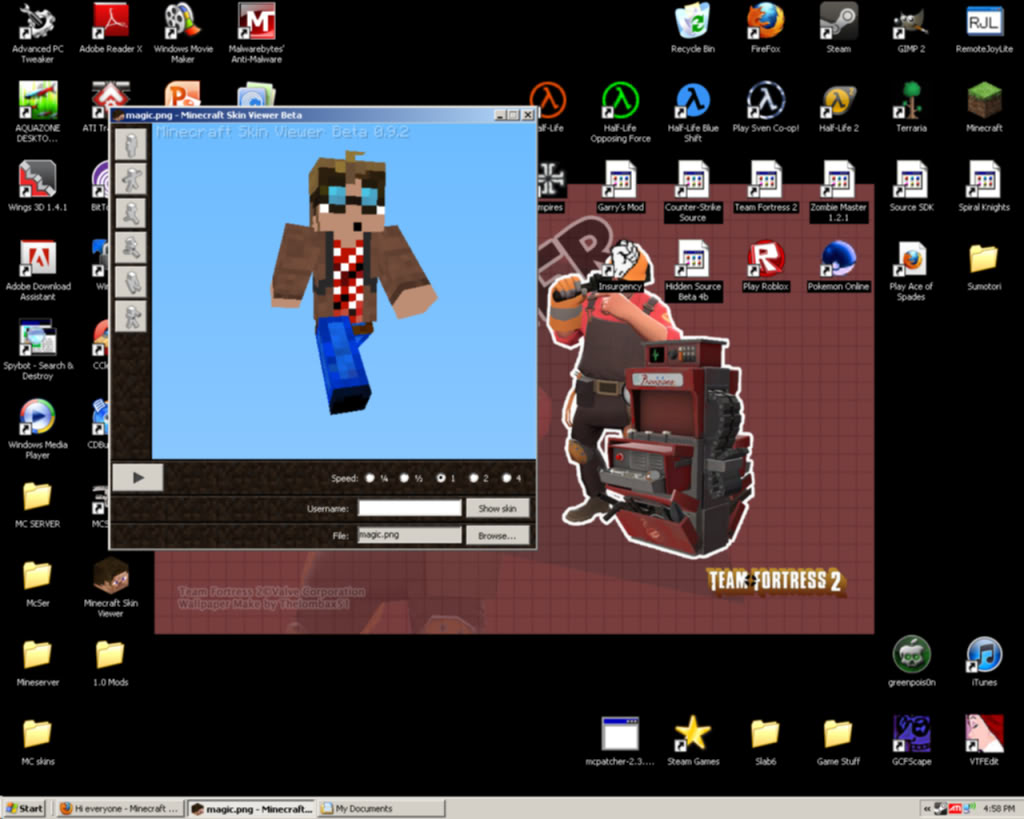
Task: Open Wings 3D 1.4.1 desktop icon
Action: point(37,187)
